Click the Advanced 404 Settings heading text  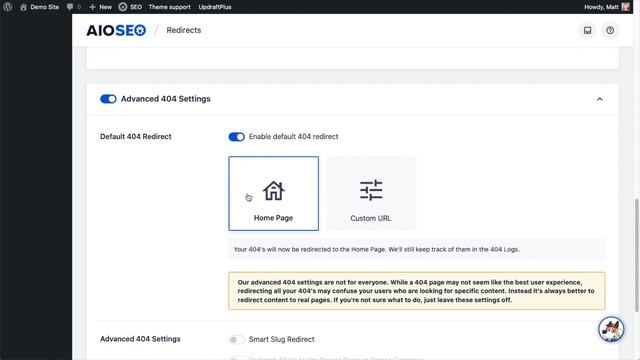click(x=166, y=99)
